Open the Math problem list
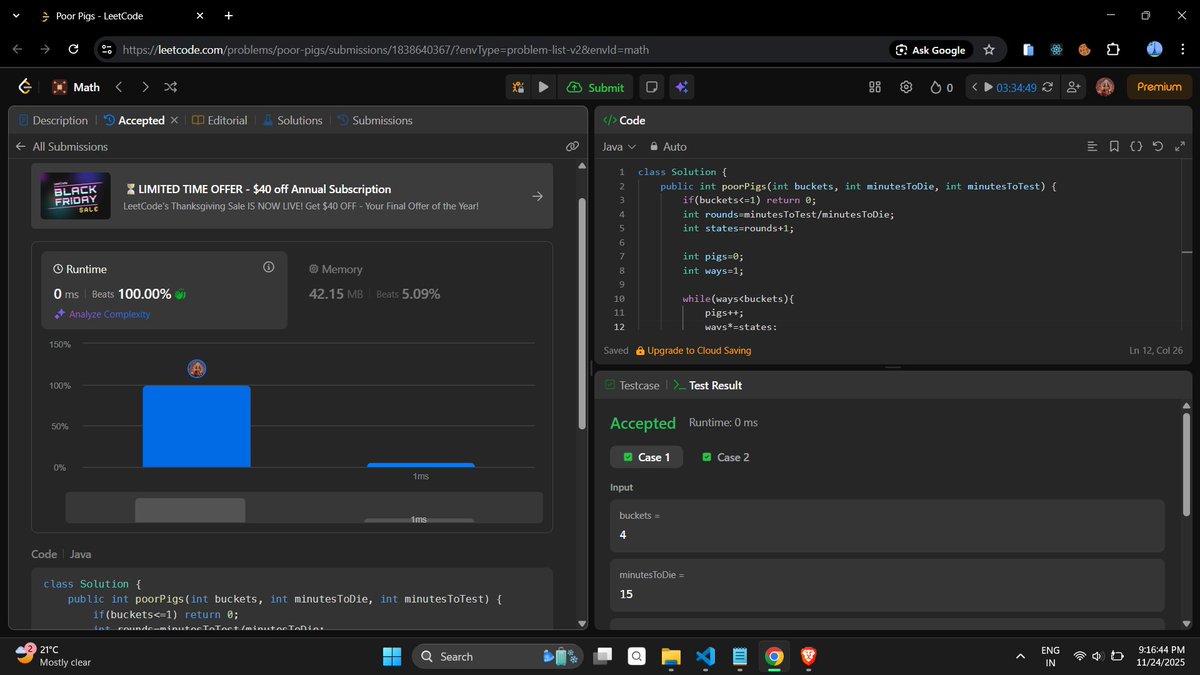The width and height of the screenshot is (1200, 675). [77, 87]
